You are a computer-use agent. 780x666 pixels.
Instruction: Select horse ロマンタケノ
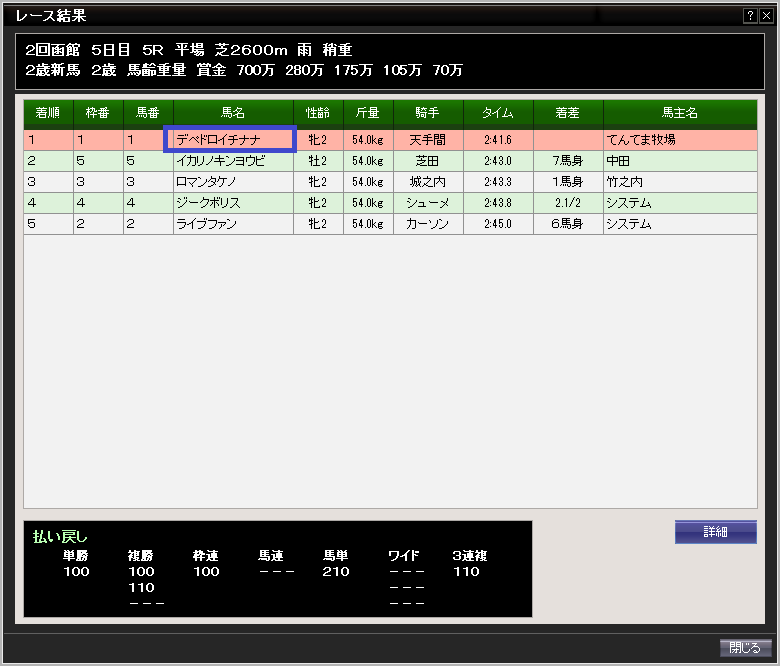(233, 182)
